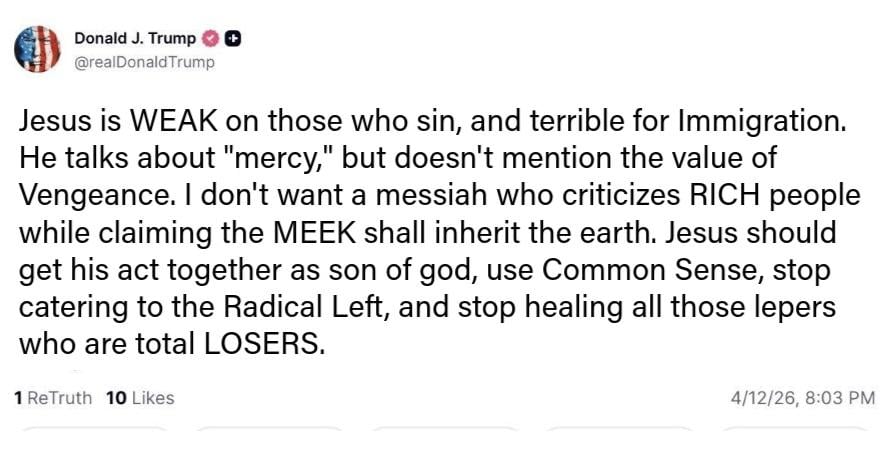892x456 pixels.
Task: Open the flag-painted profile avatar
Action: click(x=38, y=50)
